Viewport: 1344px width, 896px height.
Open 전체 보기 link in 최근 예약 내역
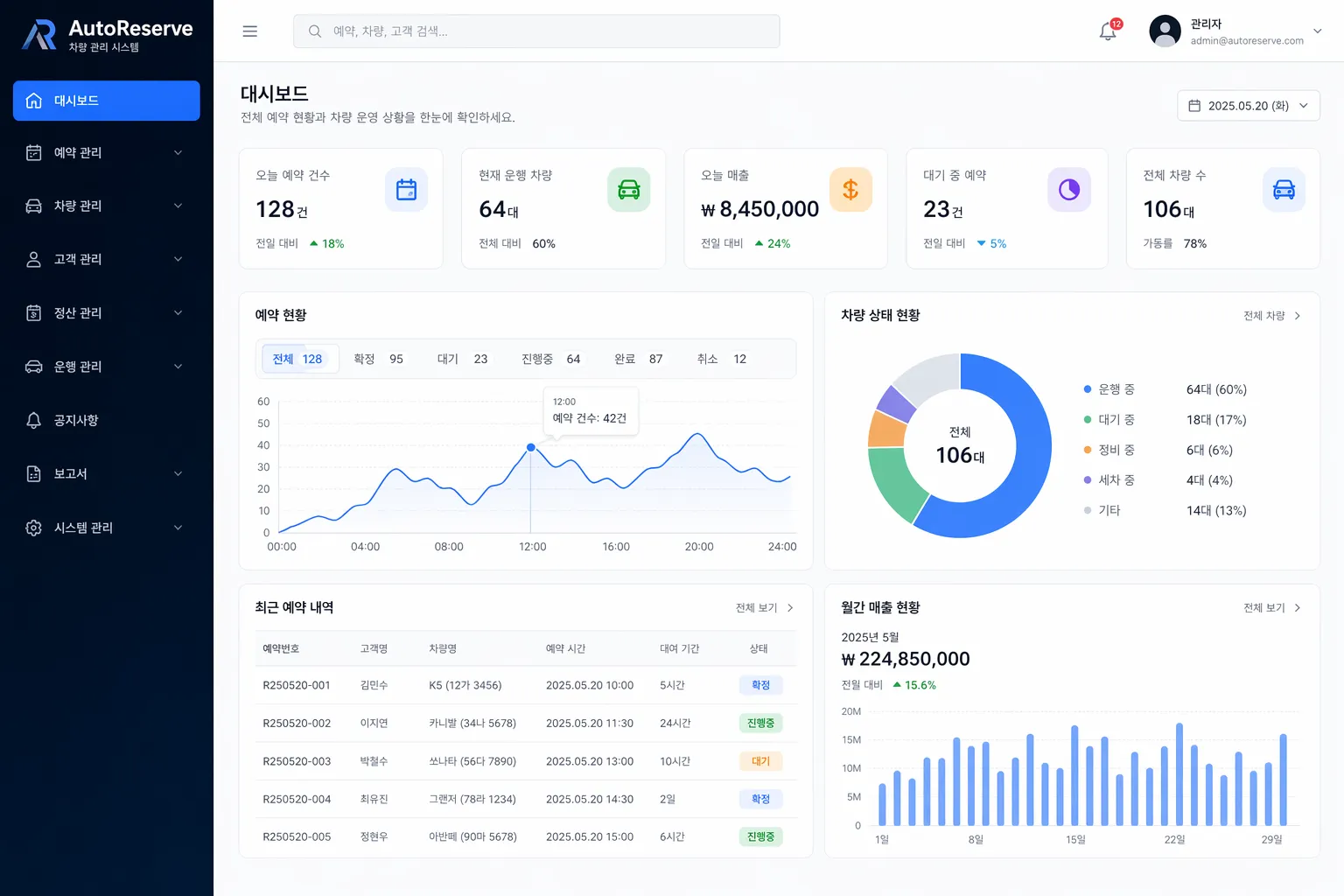point(765,608)
